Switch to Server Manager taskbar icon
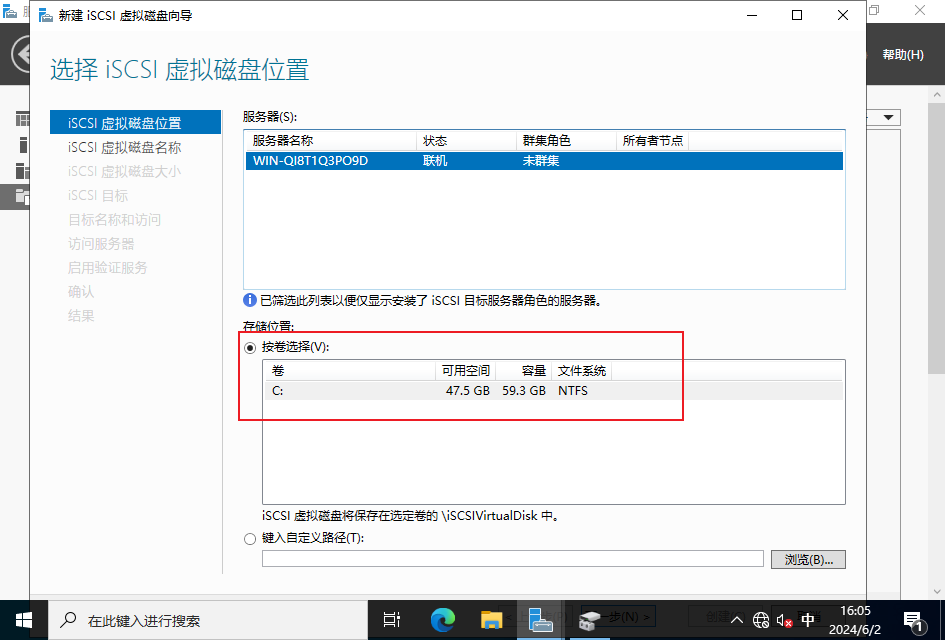This screenshot has width=945, height=640. pyautogui.click(x=541, y=620)
